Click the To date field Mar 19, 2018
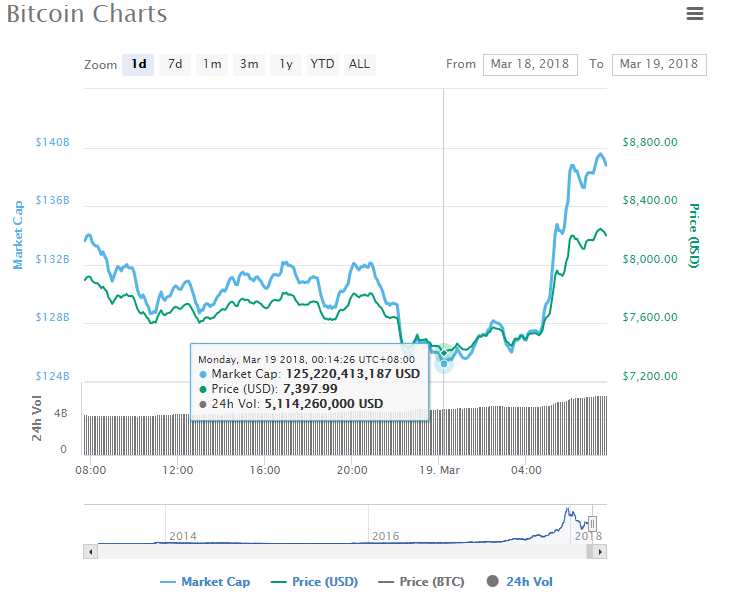The height and width of the screenshot is (597, 738). click(659, 65)
